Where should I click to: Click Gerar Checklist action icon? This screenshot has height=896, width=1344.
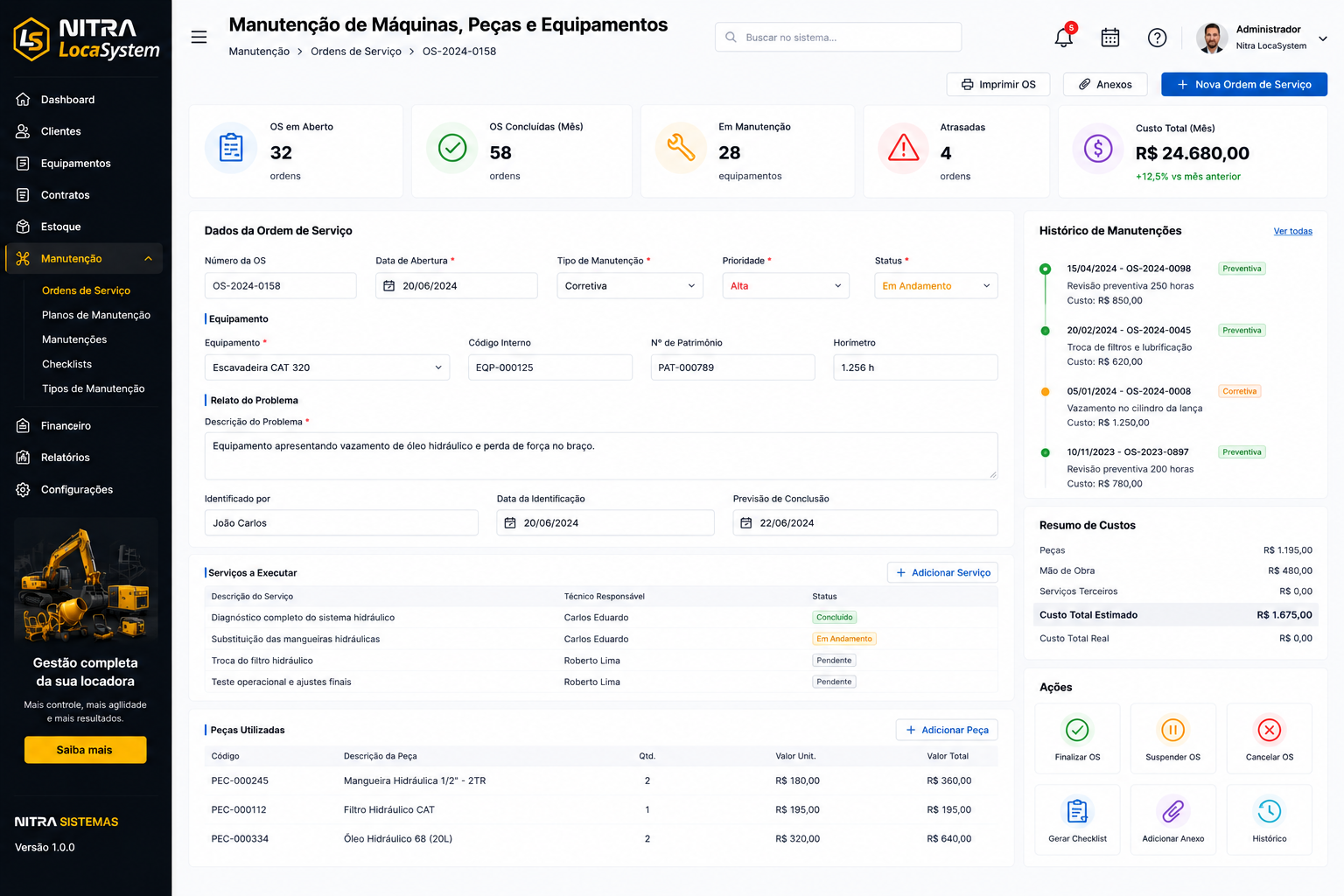[1077, 811]
